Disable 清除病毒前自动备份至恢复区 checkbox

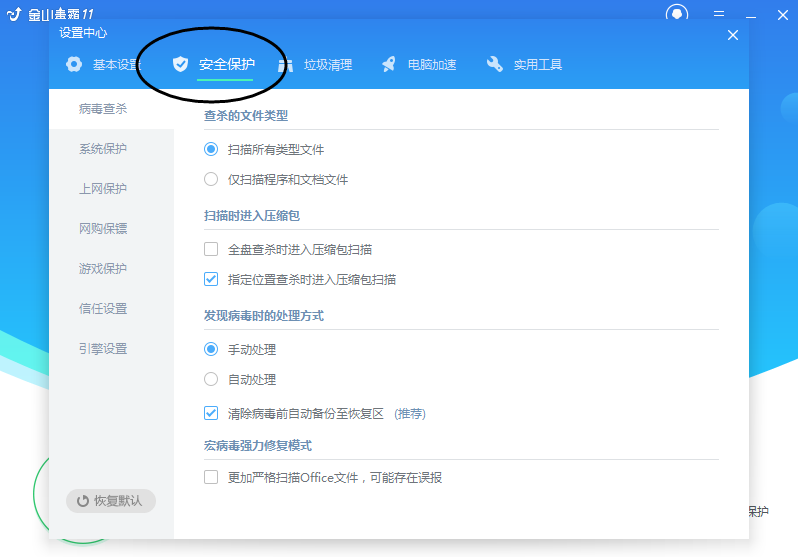click(x=211, y=412)
